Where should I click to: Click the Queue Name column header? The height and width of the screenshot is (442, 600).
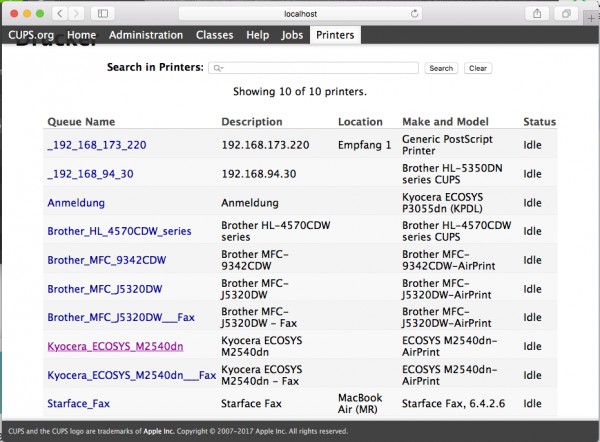(81, 122)
